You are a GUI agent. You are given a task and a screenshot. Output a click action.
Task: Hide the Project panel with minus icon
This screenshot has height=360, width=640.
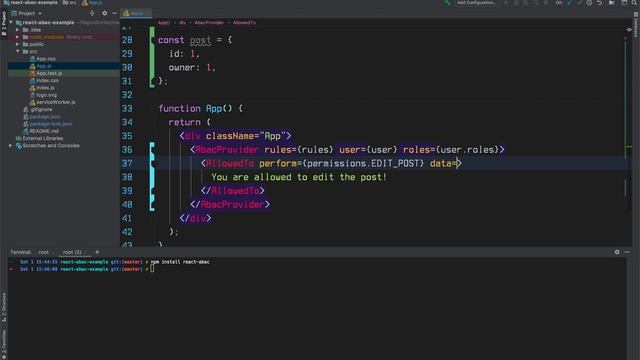click(115, 13)
